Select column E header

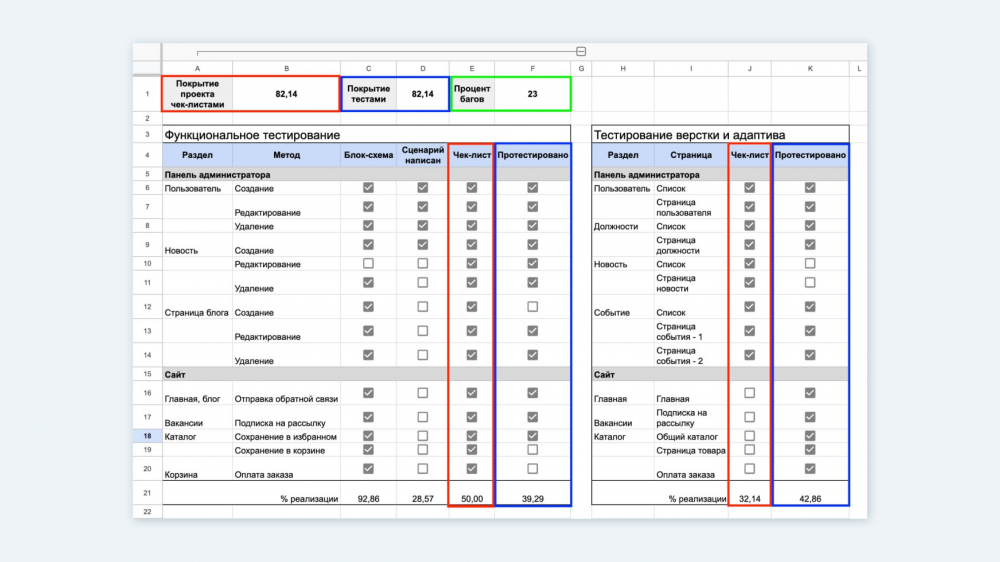click(x=471, y=68)
